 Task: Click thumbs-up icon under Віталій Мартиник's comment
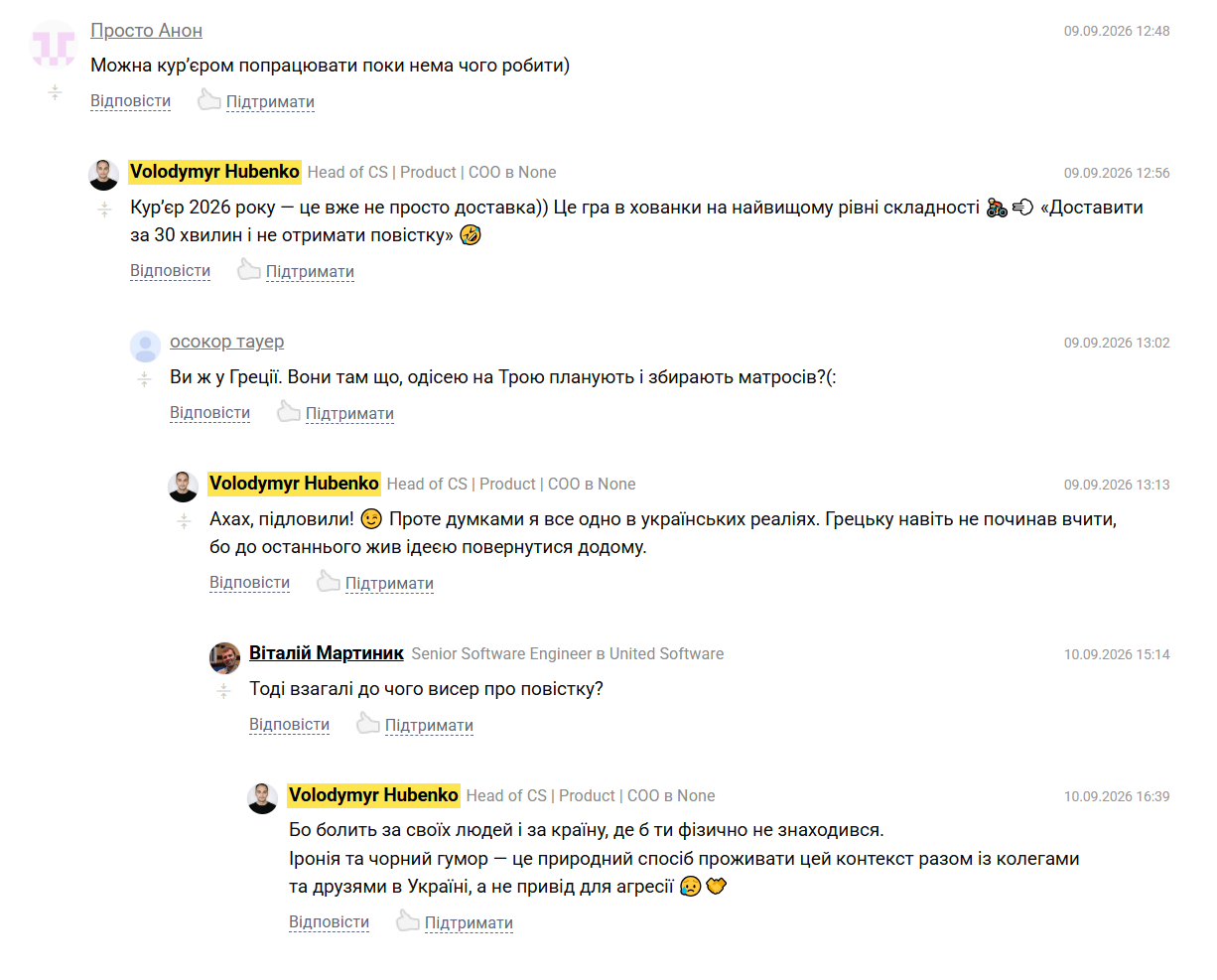[368, 723]
